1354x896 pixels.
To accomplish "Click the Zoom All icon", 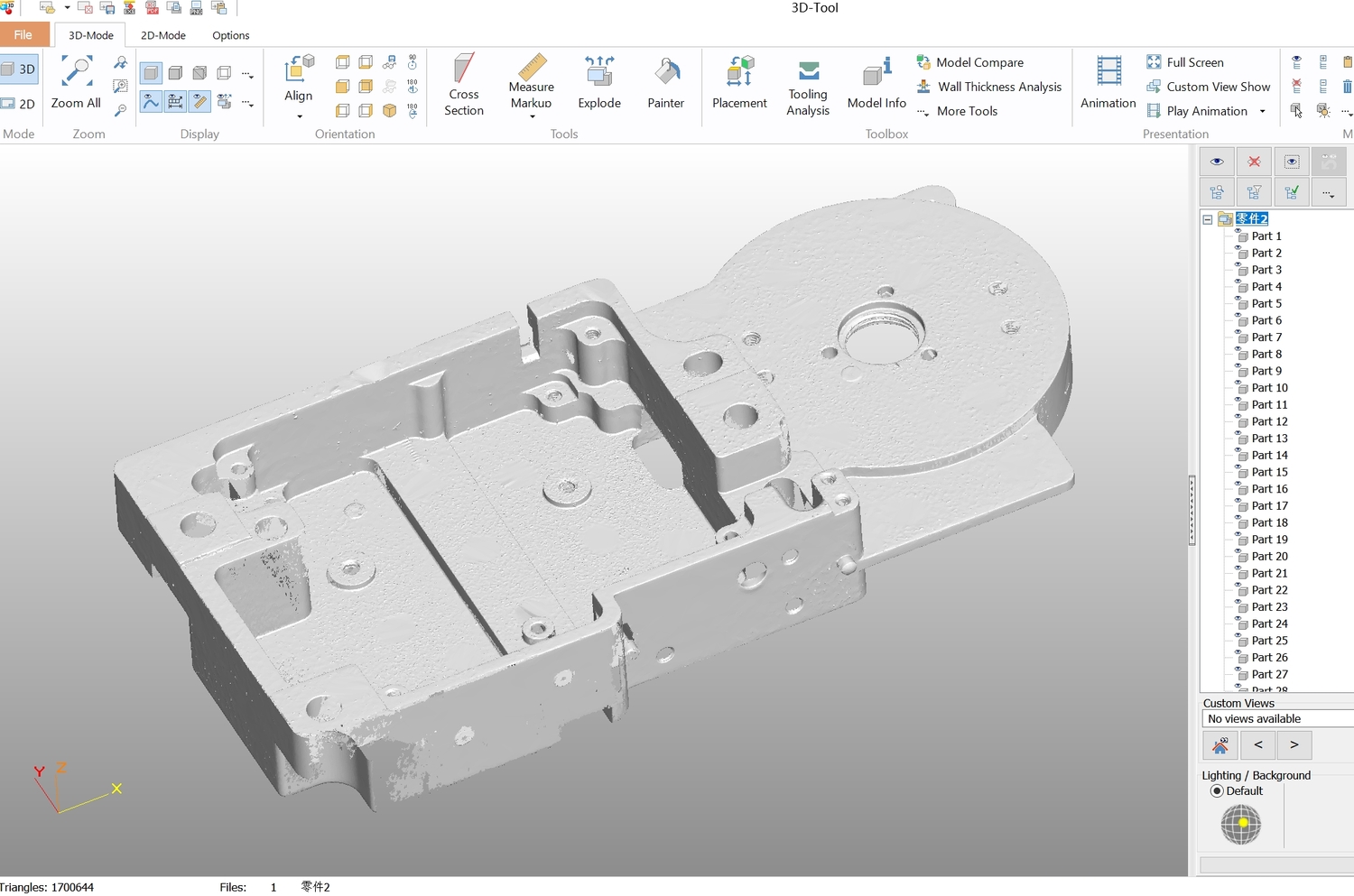I will coord(76,82).
